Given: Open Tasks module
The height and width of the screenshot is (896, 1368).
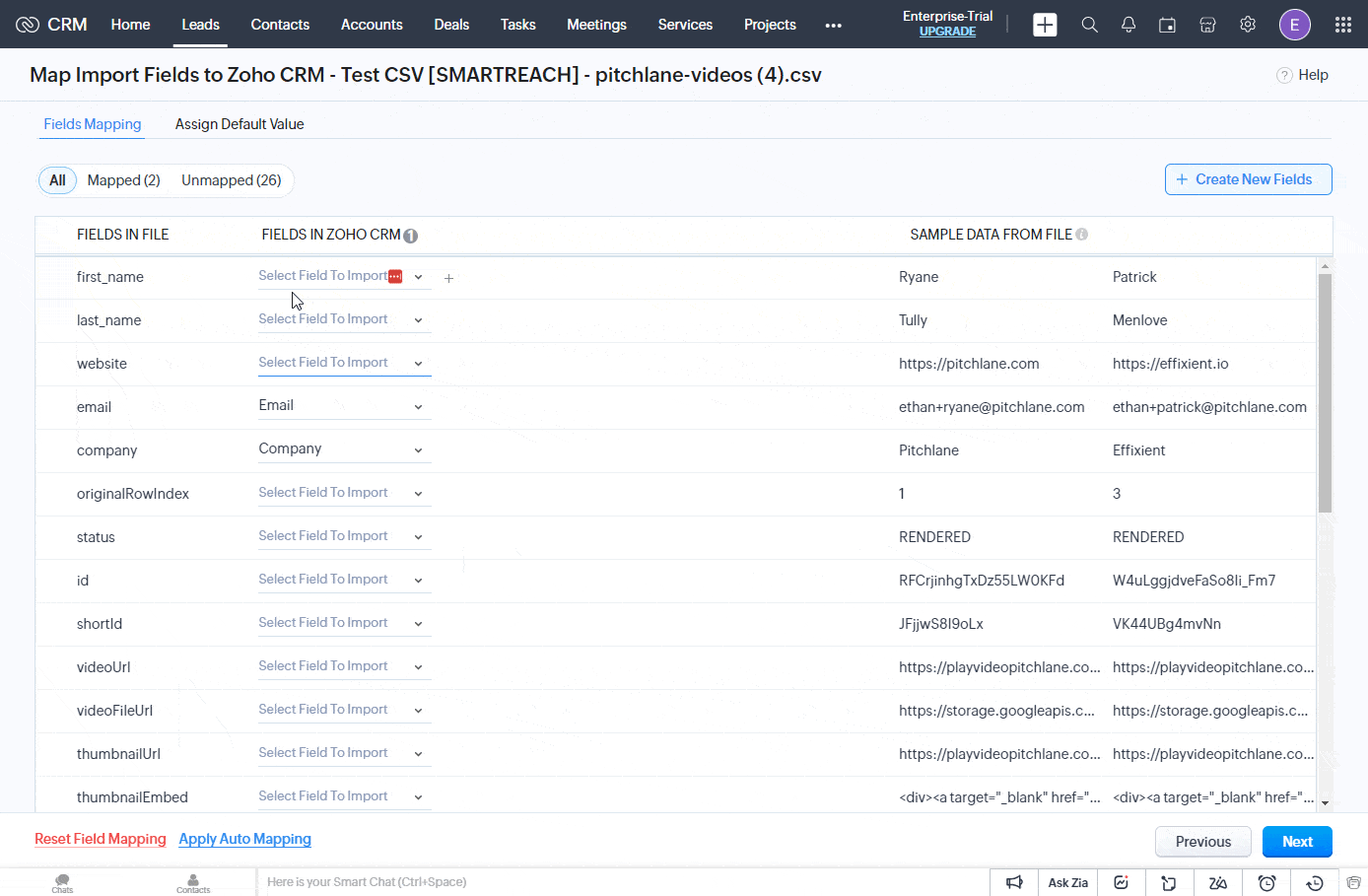Looking at the screenshot, I should coord(517,25).
